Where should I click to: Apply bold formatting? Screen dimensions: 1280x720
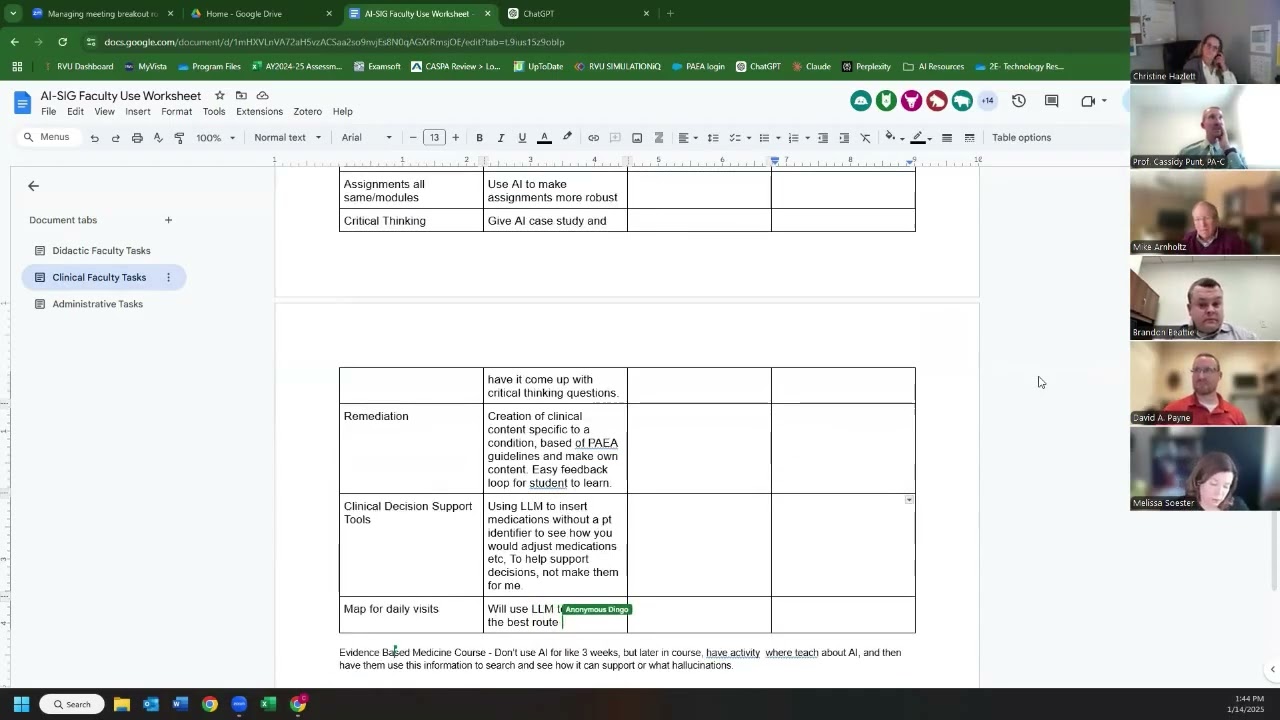[479, 138]
